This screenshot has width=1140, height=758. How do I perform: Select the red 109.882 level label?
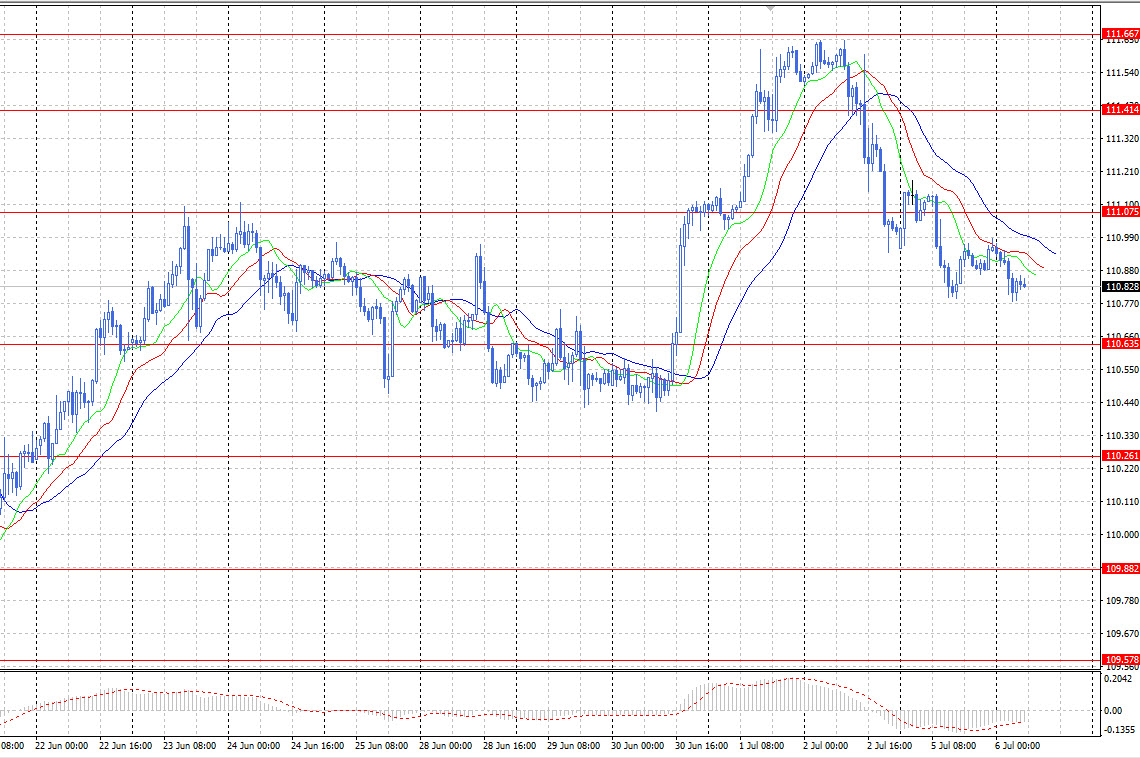(1121, 568)
